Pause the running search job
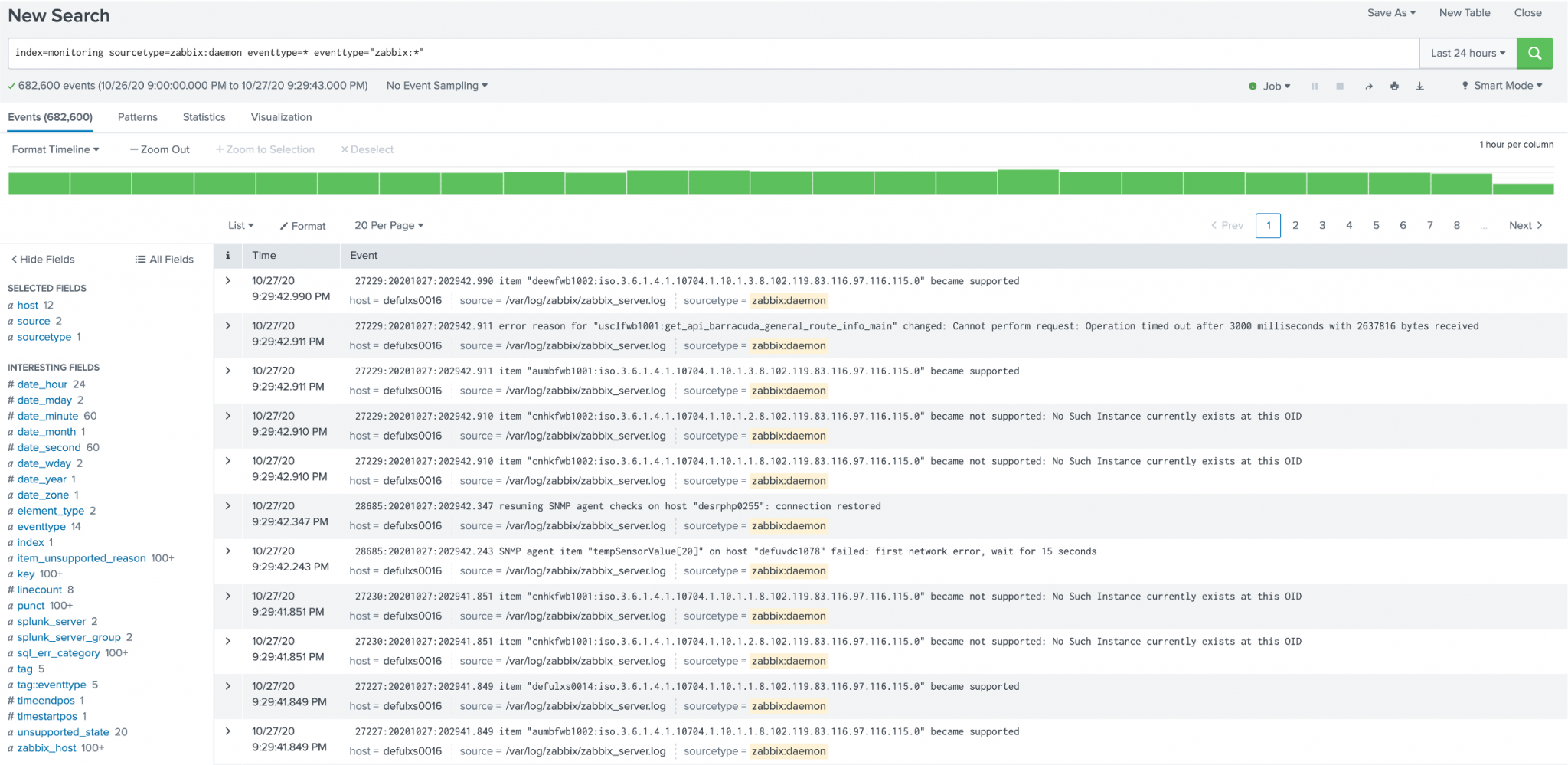The image size is (1568, 765). coord(1315,86)
